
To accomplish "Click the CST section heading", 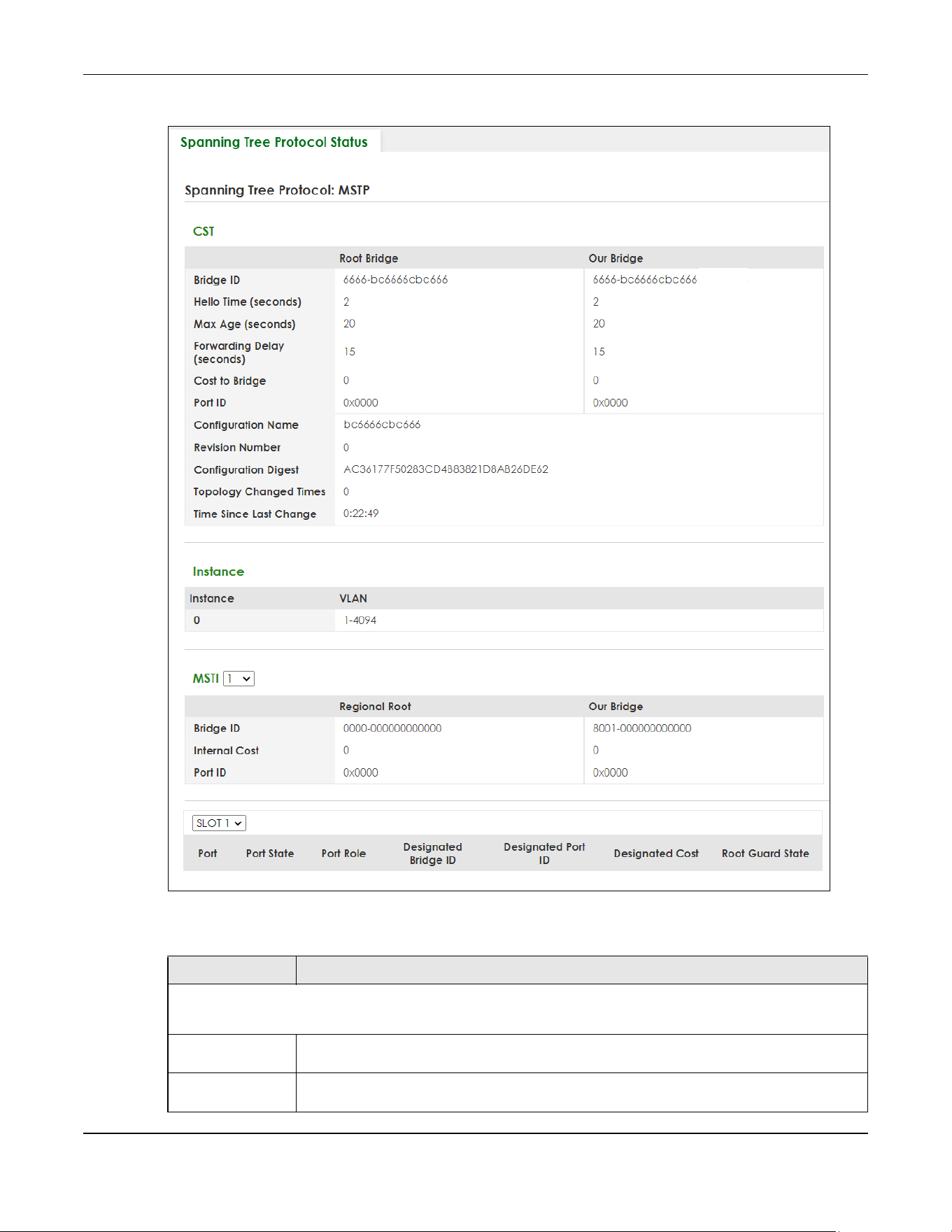I will [x=204, y=232].
